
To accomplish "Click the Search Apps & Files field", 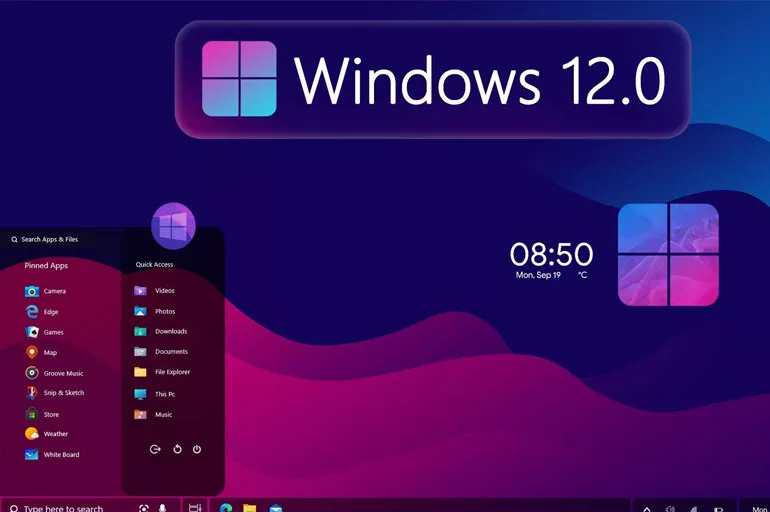I will tap(55, 240).
